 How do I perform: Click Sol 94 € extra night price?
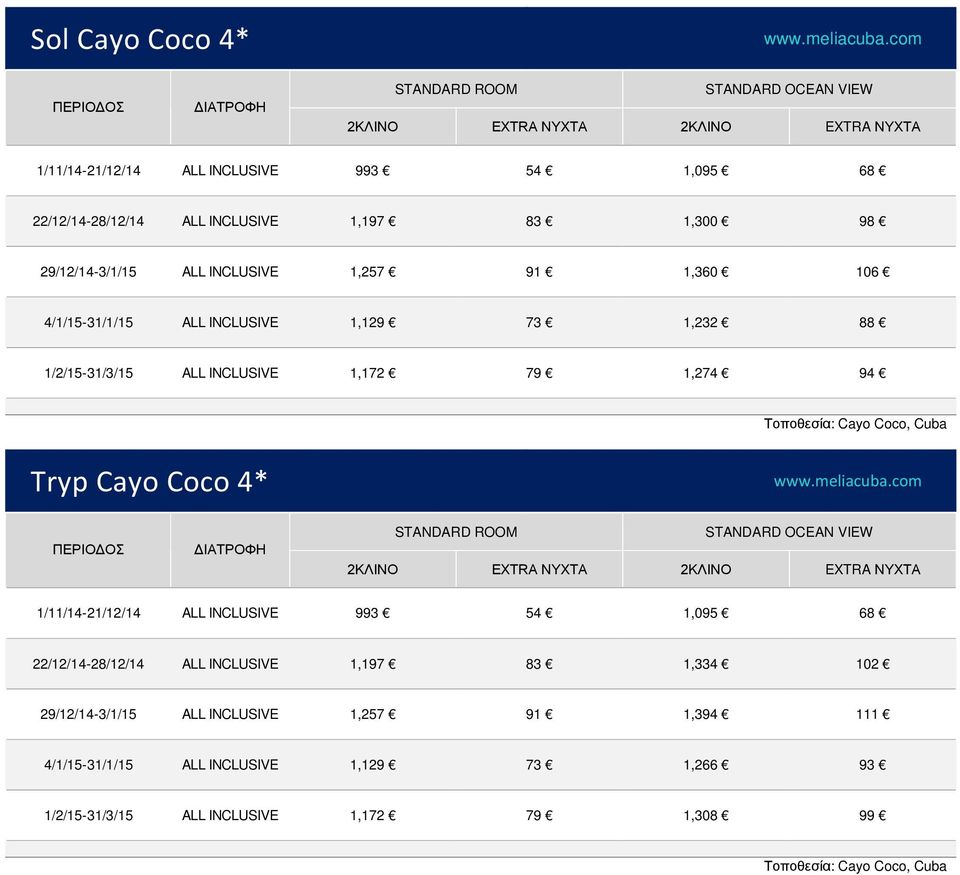872,374
